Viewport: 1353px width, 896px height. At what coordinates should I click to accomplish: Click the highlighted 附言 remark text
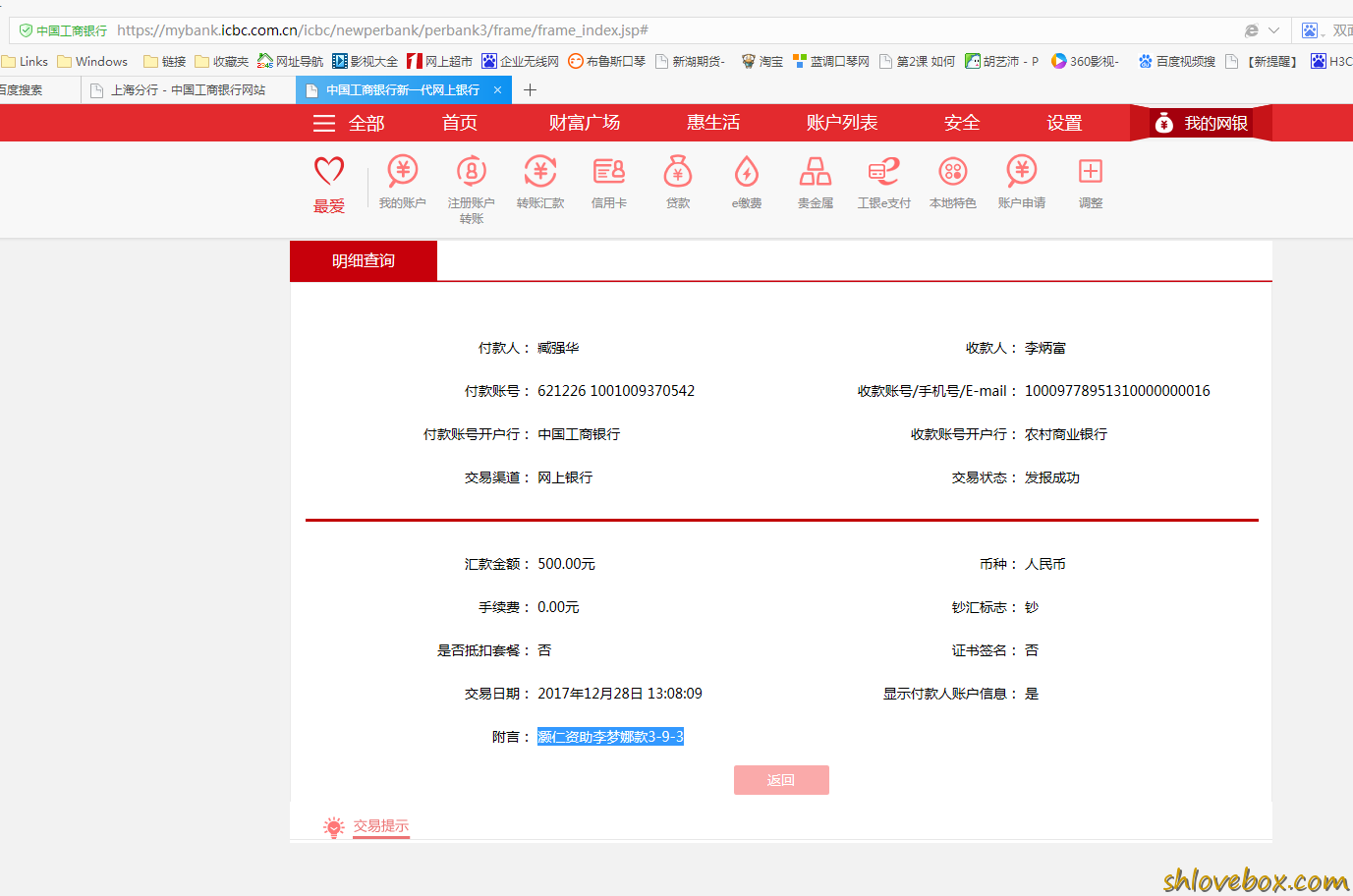click(x=610, y=737)
